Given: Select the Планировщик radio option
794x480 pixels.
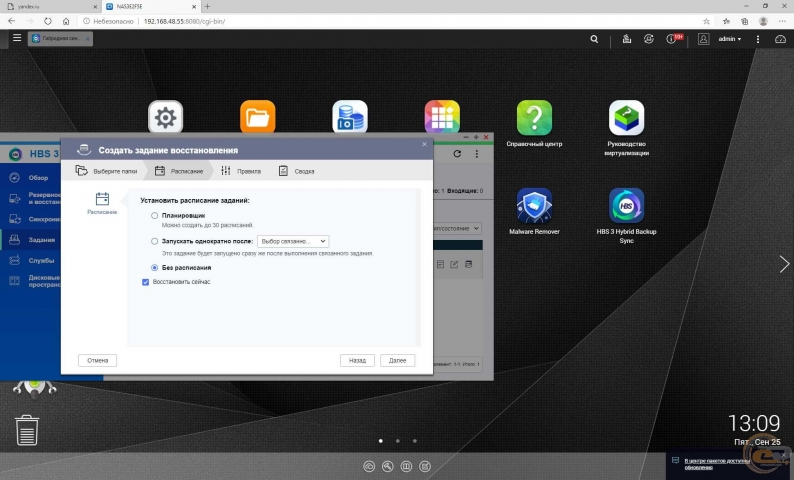Looking at the screenshot, I should click(x=154, y=215).
